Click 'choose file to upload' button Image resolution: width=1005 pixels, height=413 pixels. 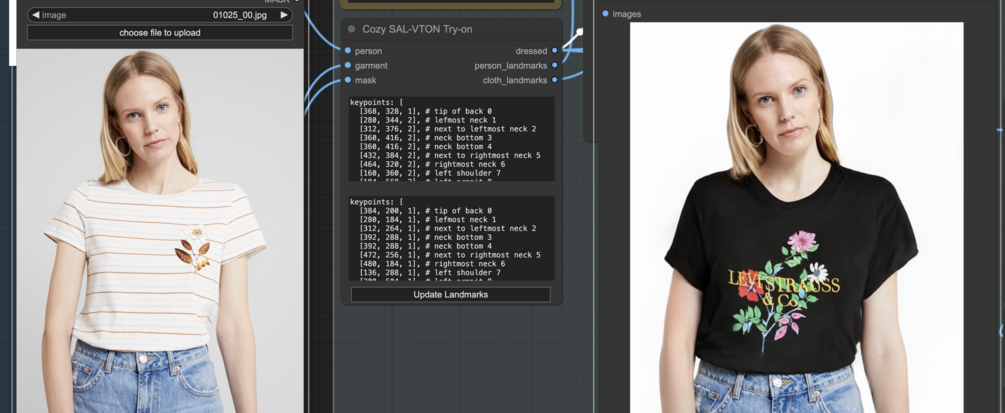pyautogui.click(x=160, y=33)
